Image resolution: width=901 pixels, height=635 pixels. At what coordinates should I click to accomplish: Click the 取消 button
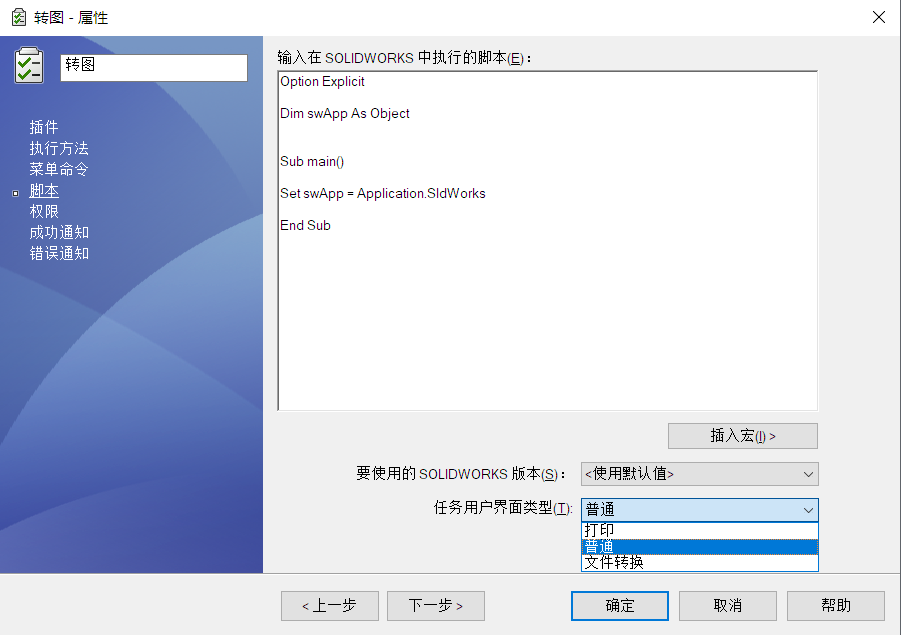[x=727, y=606]
